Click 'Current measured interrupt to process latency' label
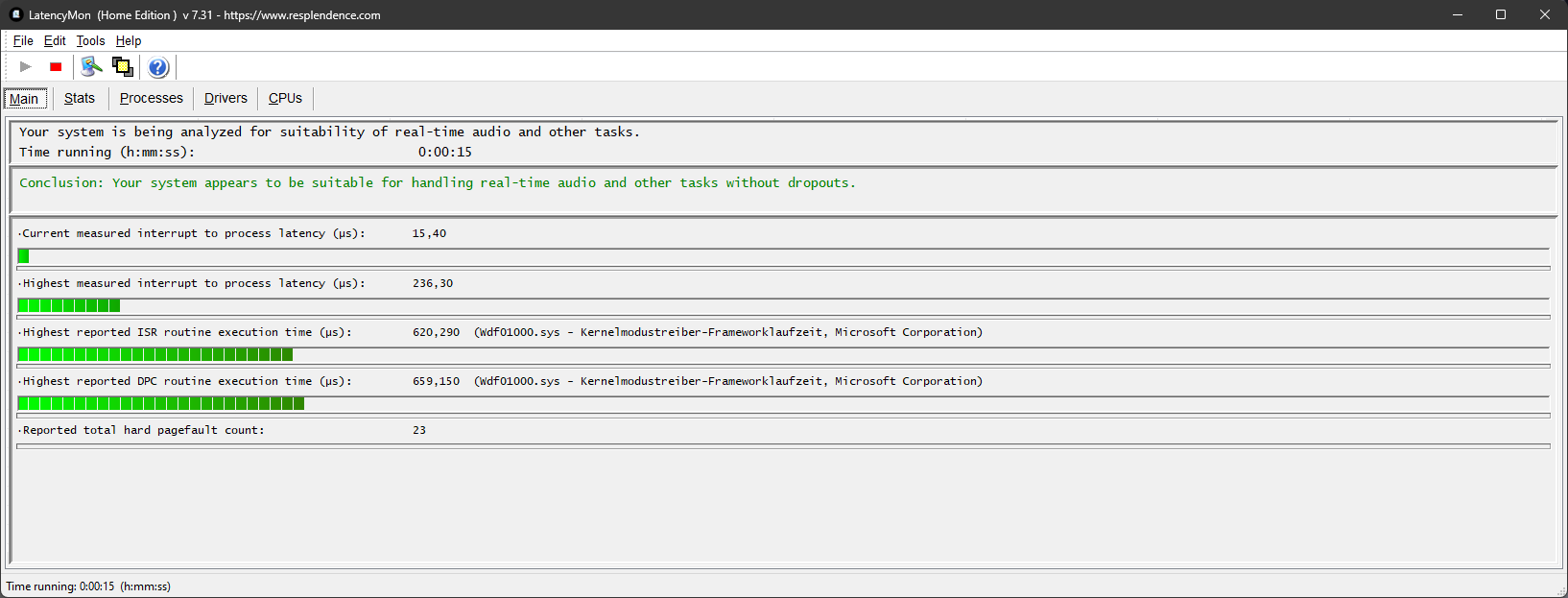This screenshot has height=598, width=1568. [194, 233]
